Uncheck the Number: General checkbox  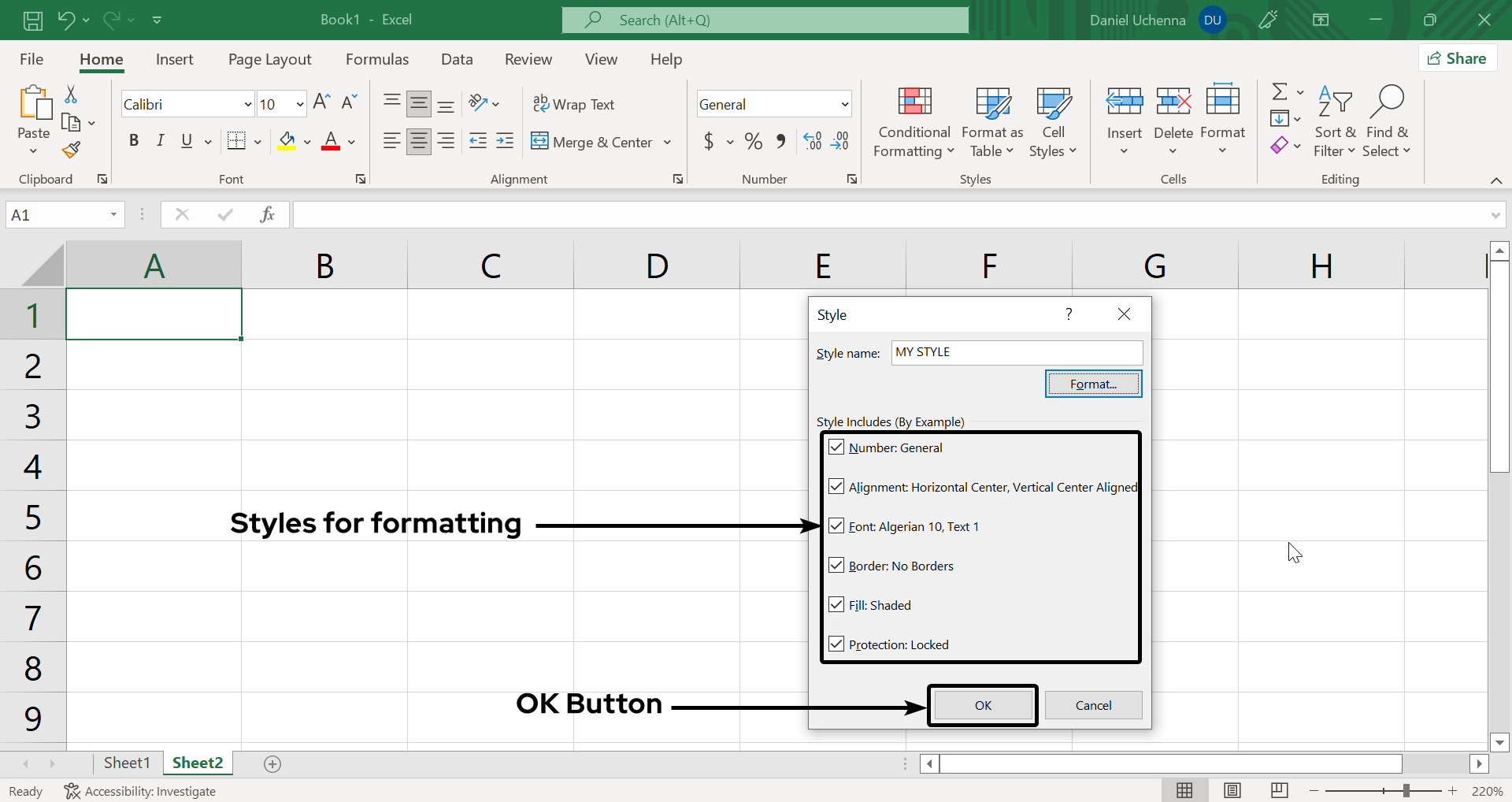click(x=836, y=447)
